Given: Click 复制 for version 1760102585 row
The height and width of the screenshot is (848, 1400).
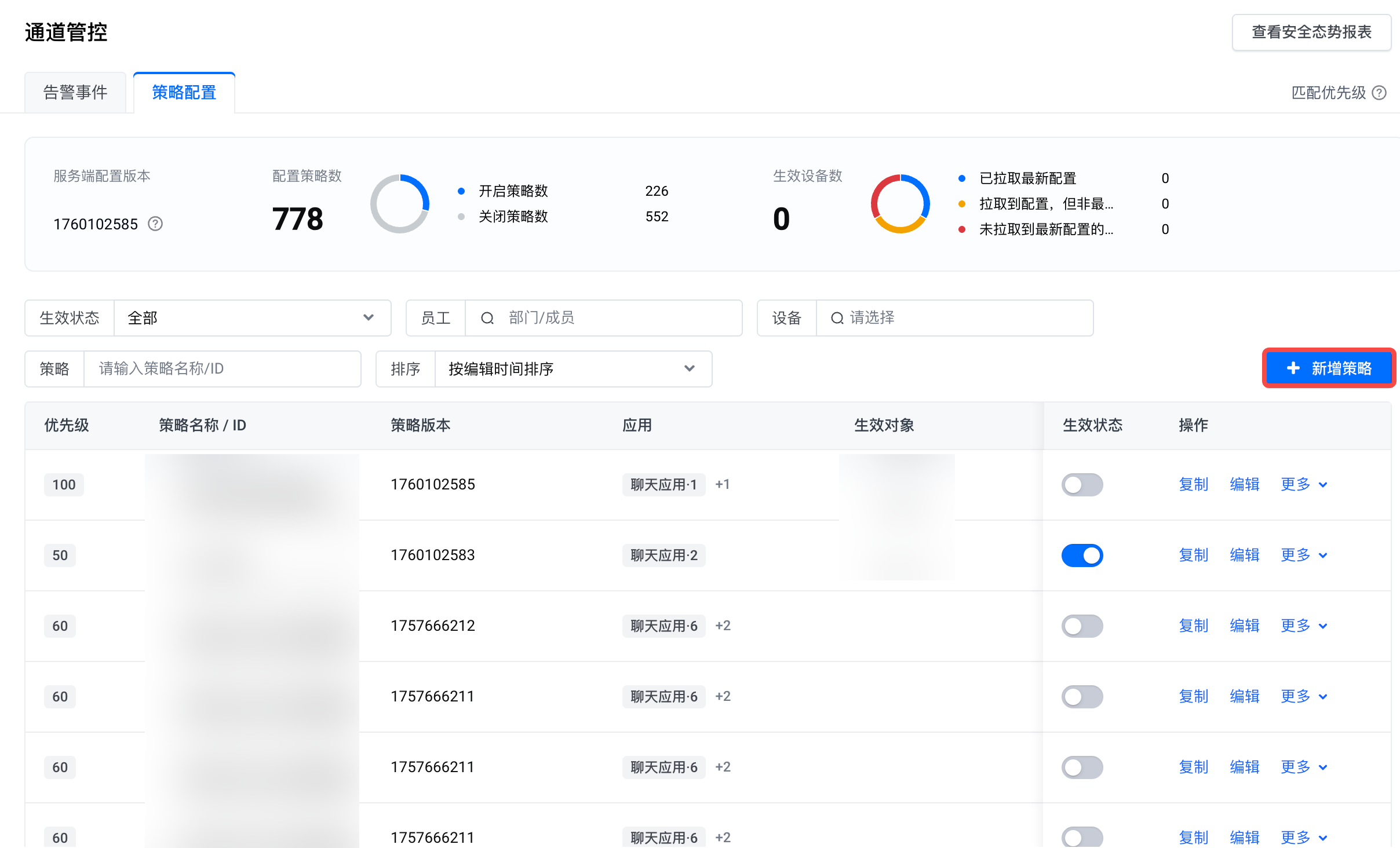Looking at the screenshot, I should 1194,485.
